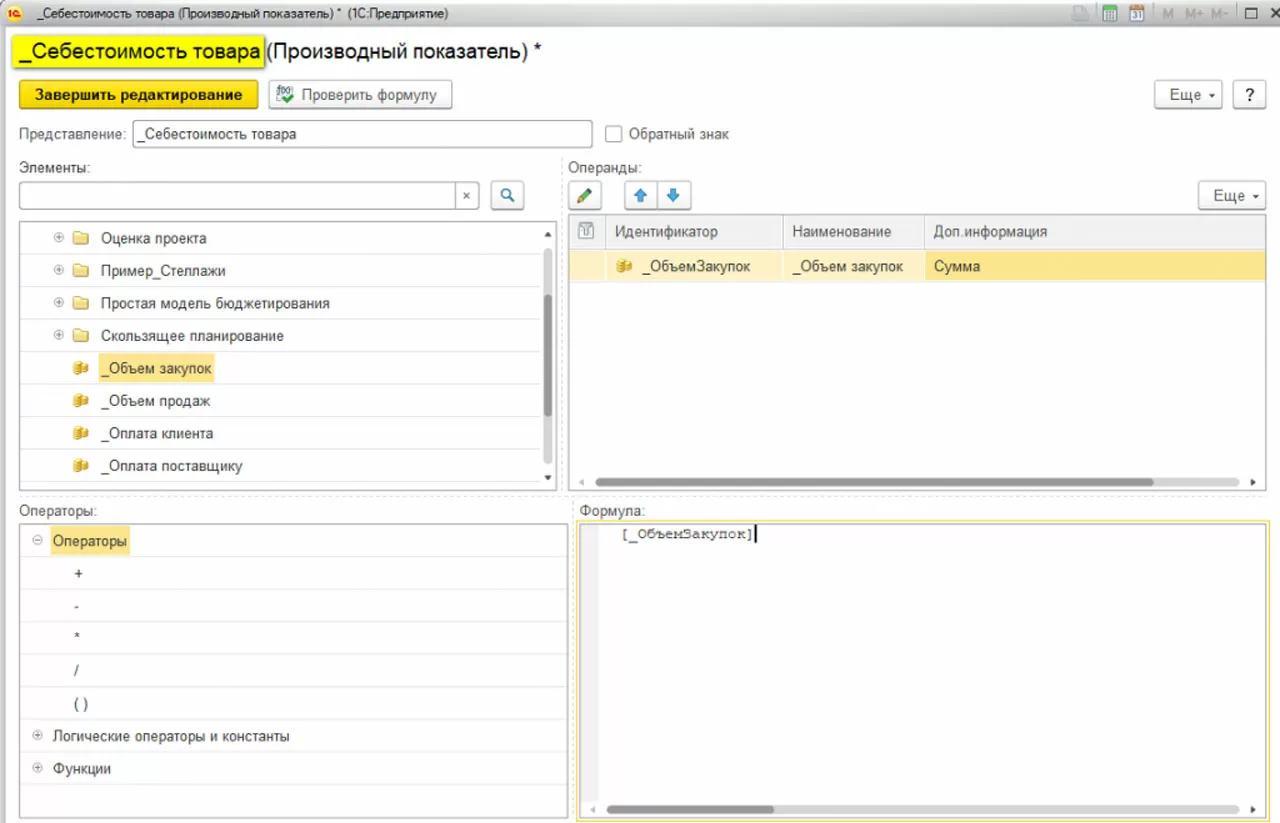Click the help question mark button

pyautogui.click(x=1249, y=95)
